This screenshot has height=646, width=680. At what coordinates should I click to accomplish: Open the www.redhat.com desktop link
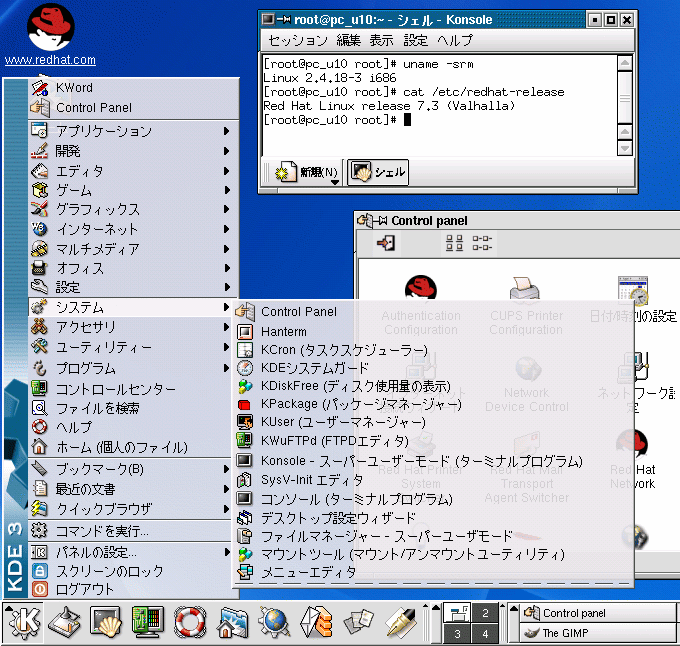pos(50,60)
